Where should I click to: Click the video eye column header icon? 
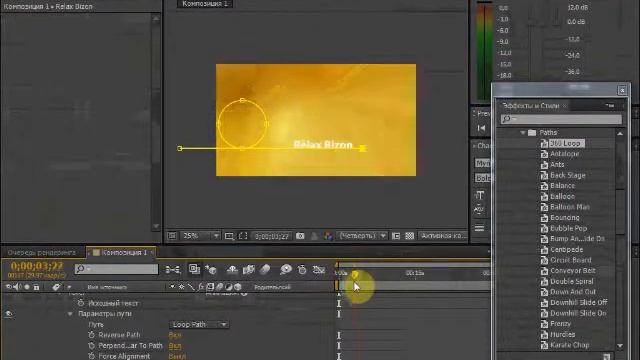[9, 287]
